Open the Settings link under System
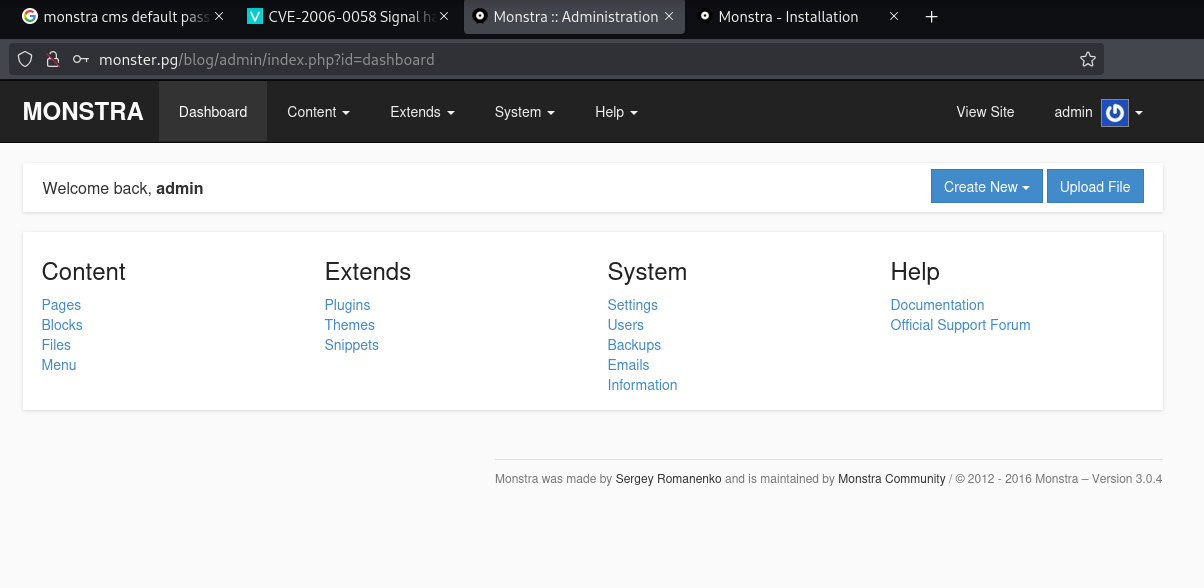Image resolution: width=1204 pixels, height=588 pixels. (x=633, y=305)
